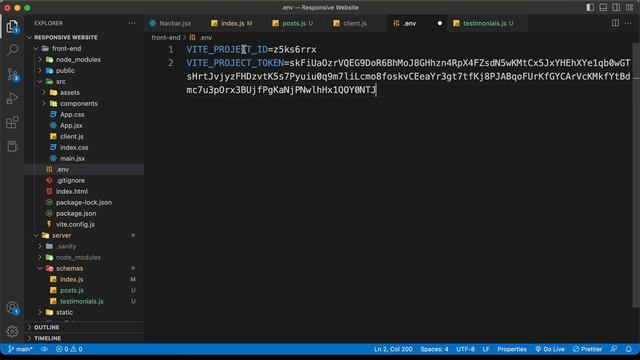The height and width of the screenshot is (360, 640).
Task: Switch to index.js editor tab
Action: [233, 23]
